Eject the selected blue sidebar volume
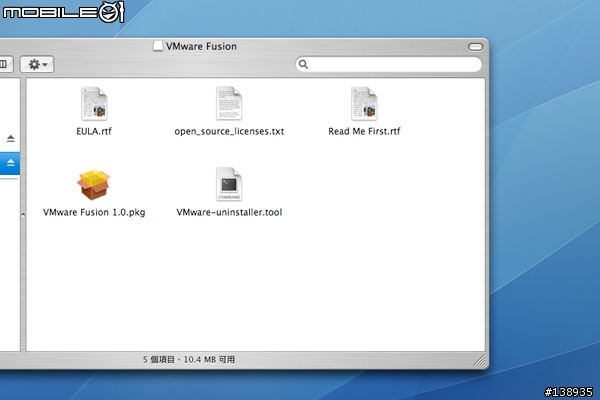Image resolution: width=600 pixels, height=400 pixels. click(x=11, y=163)
